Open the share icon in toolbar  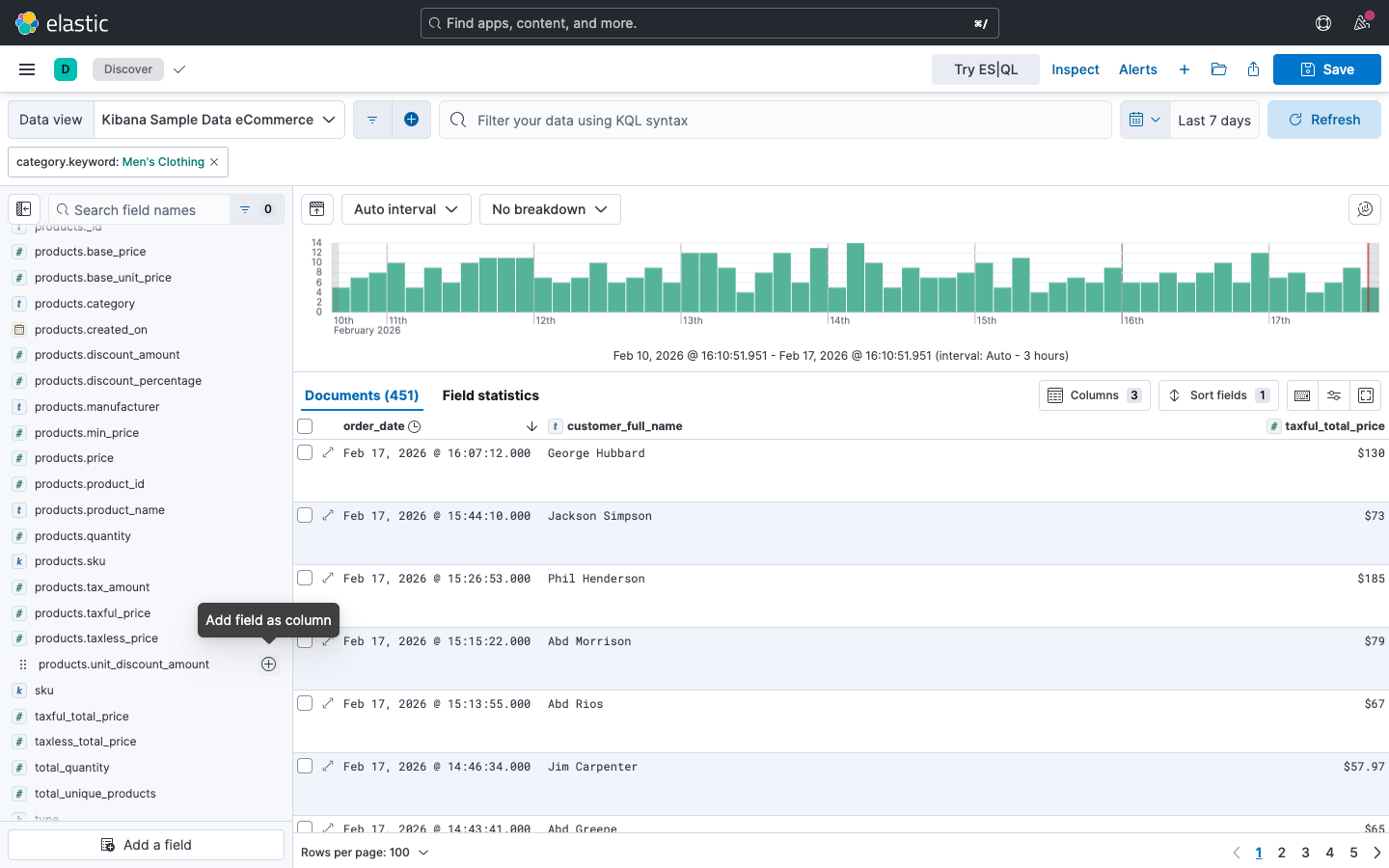(x=1253, y=69)
